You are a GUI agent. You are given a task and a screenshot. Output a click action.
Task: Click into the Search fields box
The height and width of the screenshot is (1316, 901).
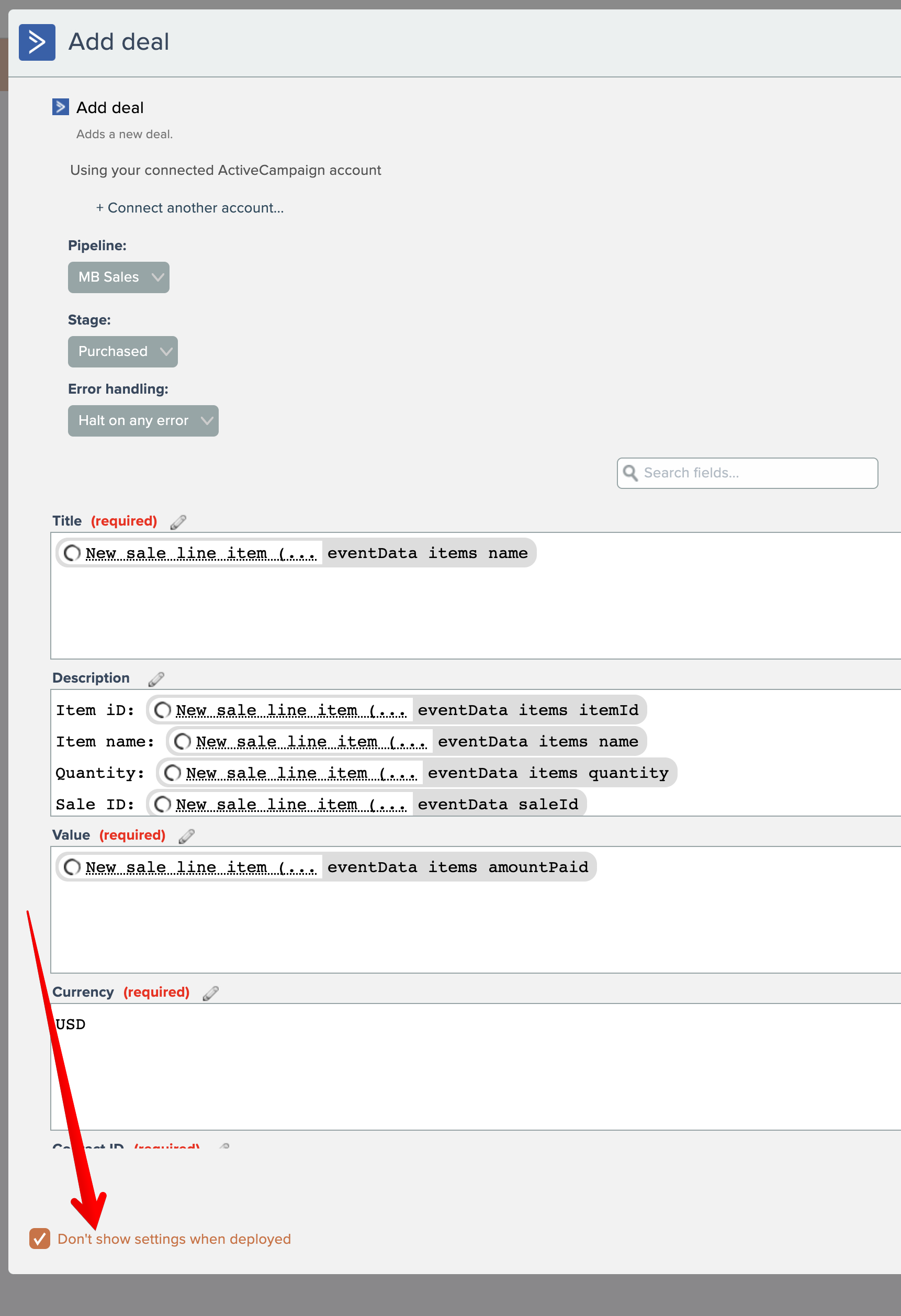click(x=758, y=473)
